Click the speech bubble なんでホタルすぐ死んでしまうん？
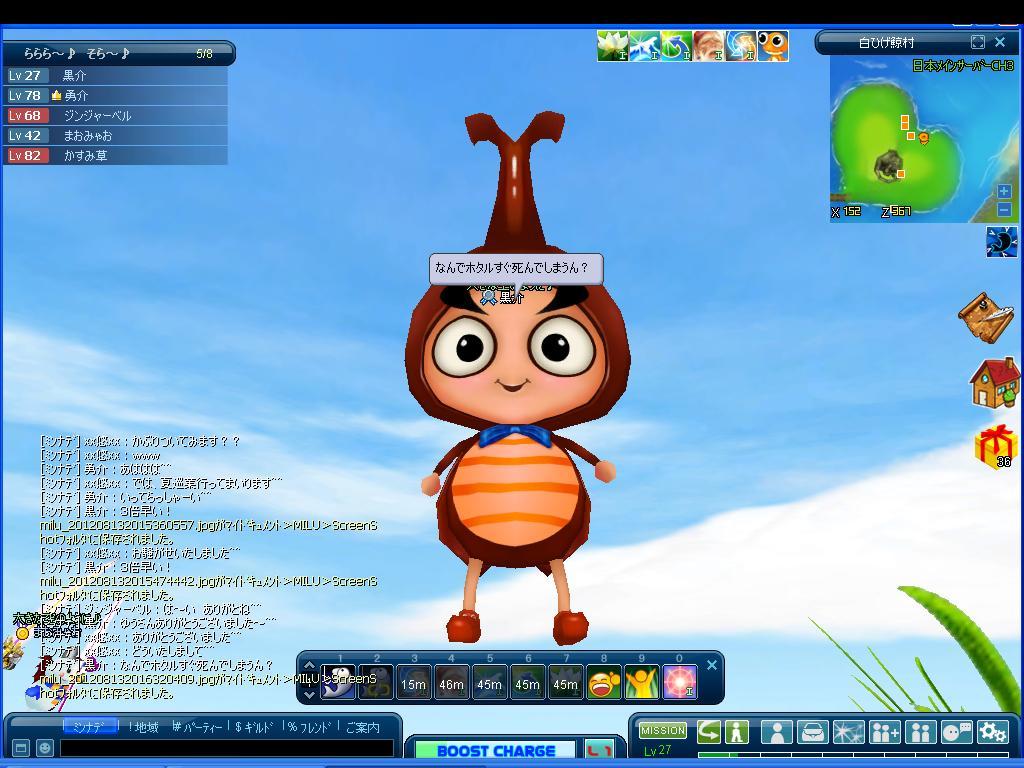The image size is (1024, 768). coord(516,268)
